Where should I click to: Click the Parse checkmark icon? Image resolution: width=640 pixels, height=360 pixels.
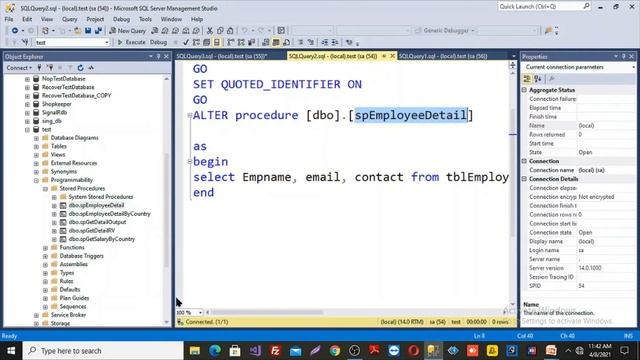(186, 42)
